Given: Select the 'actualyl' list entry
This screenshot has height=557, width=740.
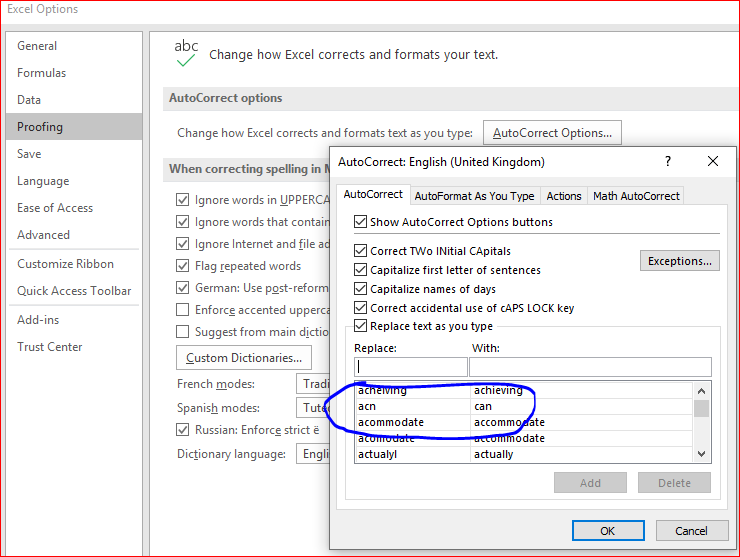Looking at the screenshot, I should pyautogui.click(x=523, y=454).
